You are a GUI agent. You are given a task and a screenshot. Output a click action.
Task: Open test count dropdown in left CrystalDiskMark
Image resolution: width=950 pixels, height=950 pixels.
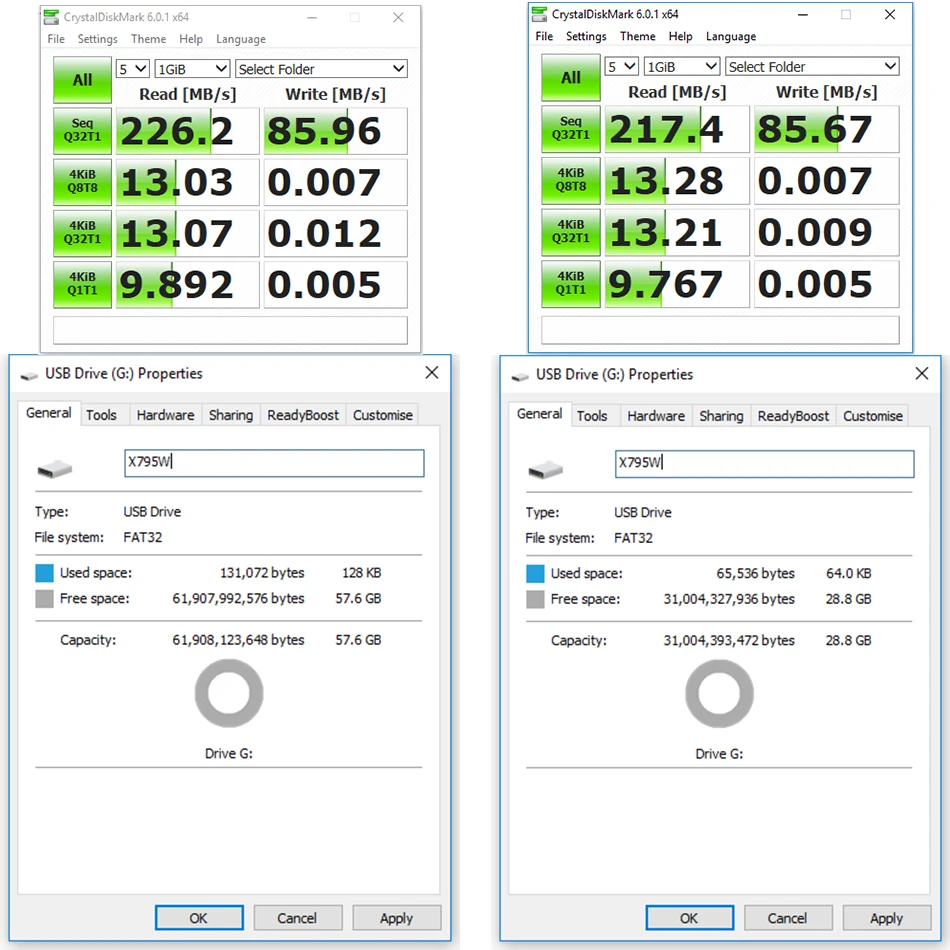click(133, 69)
